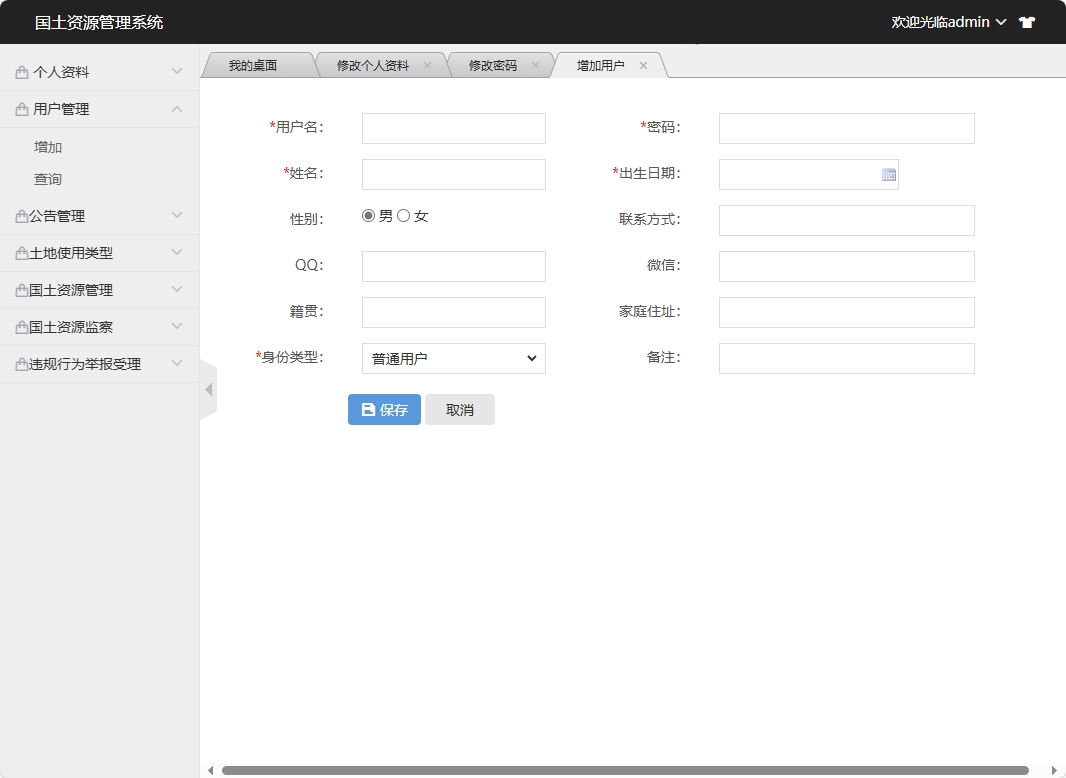
Task: Click the 用户名 input field
Action: tap(453, 128)
